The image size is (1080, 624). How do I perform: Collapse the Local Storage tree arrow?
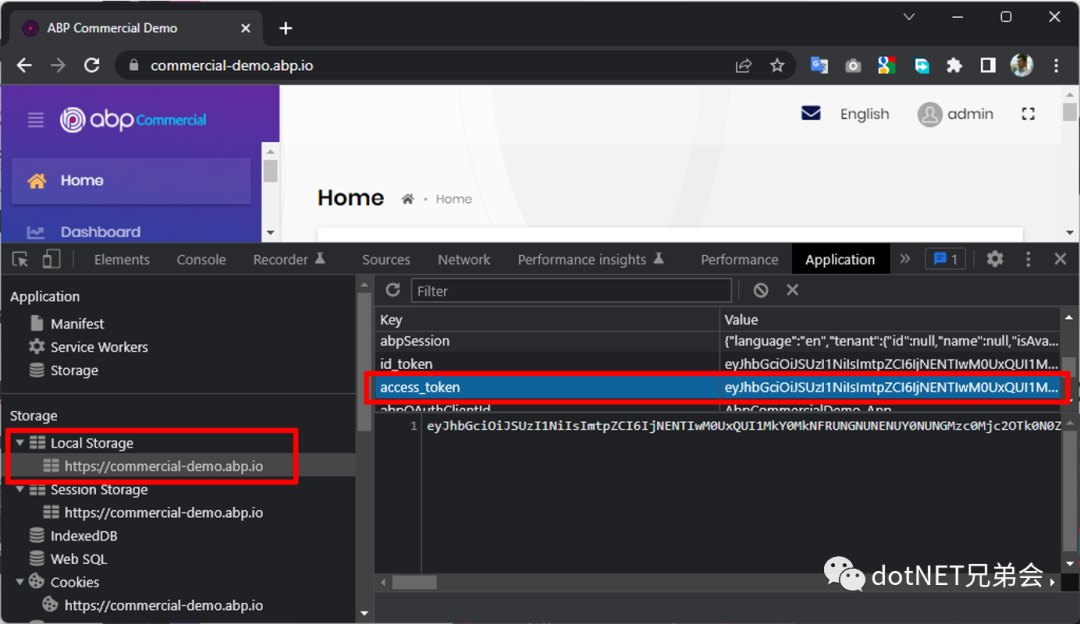pos(20,443)
